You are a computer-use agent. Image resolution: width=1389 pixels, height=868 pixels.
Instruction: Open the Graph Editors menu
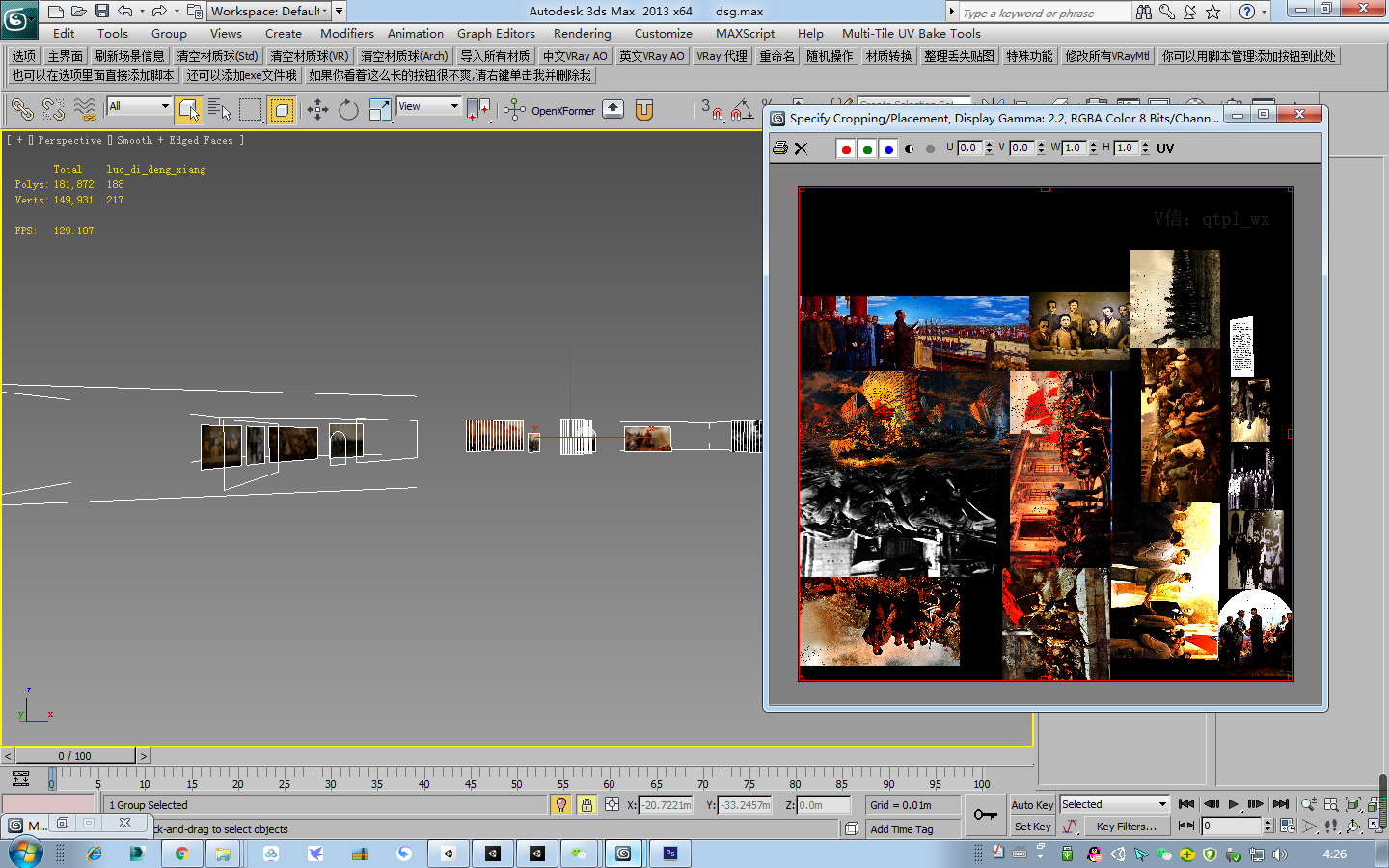click(496, 33)
